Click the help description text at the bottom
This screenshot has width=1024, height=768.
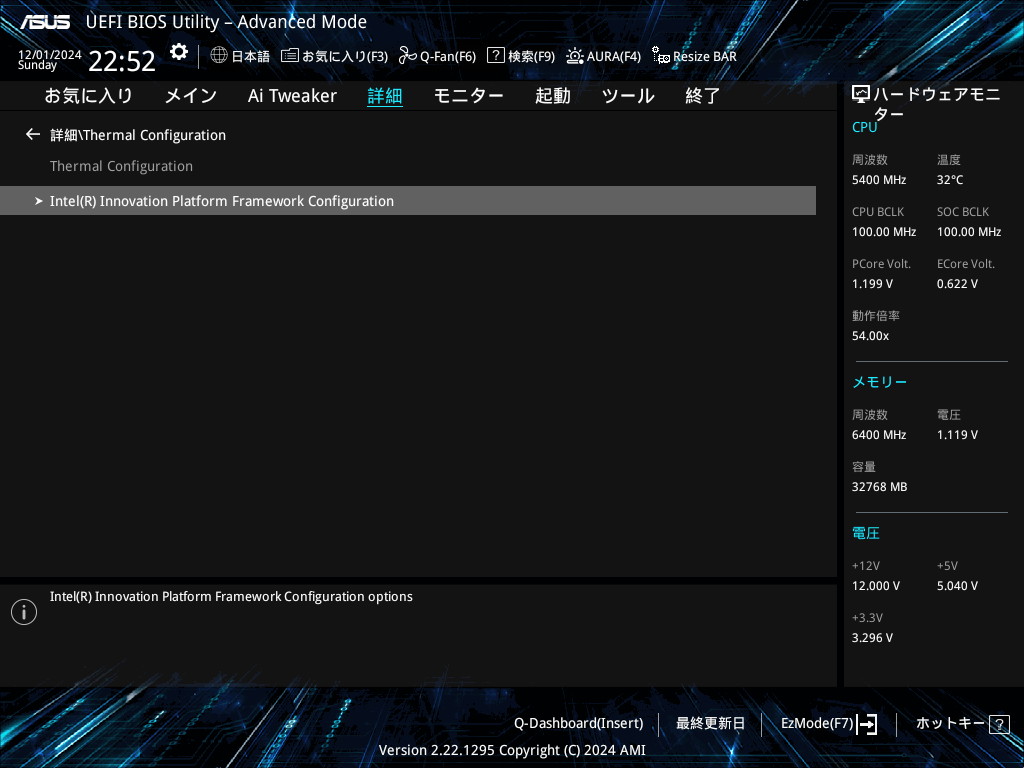coord(231,596)
